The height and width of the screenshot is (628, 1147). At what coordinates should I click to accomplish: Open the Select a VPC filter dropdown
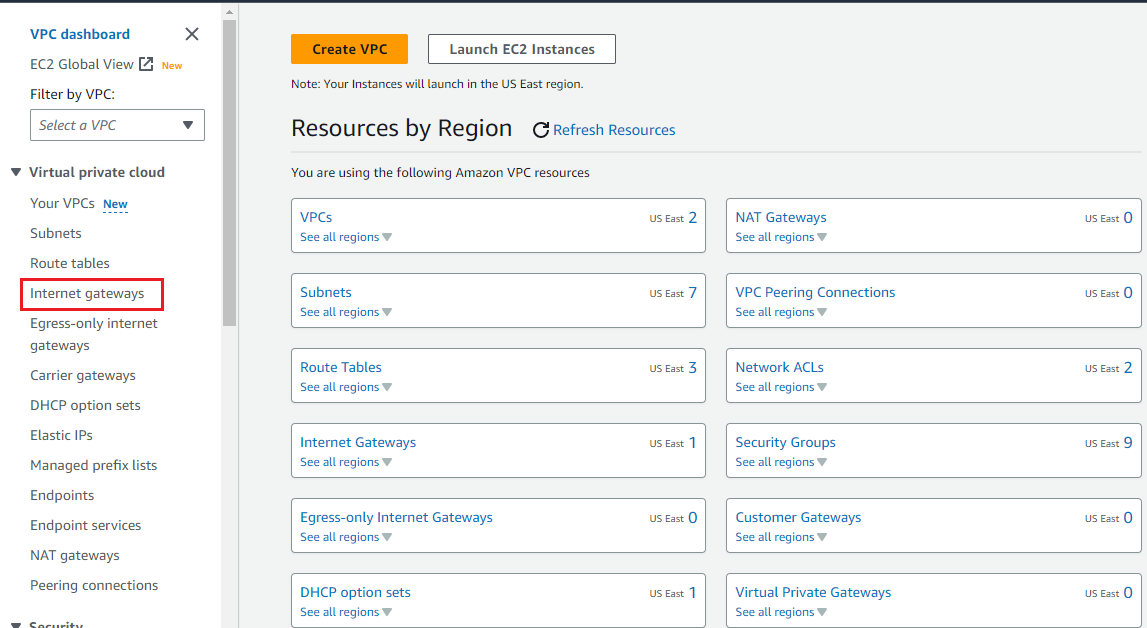tap(117, 125)
